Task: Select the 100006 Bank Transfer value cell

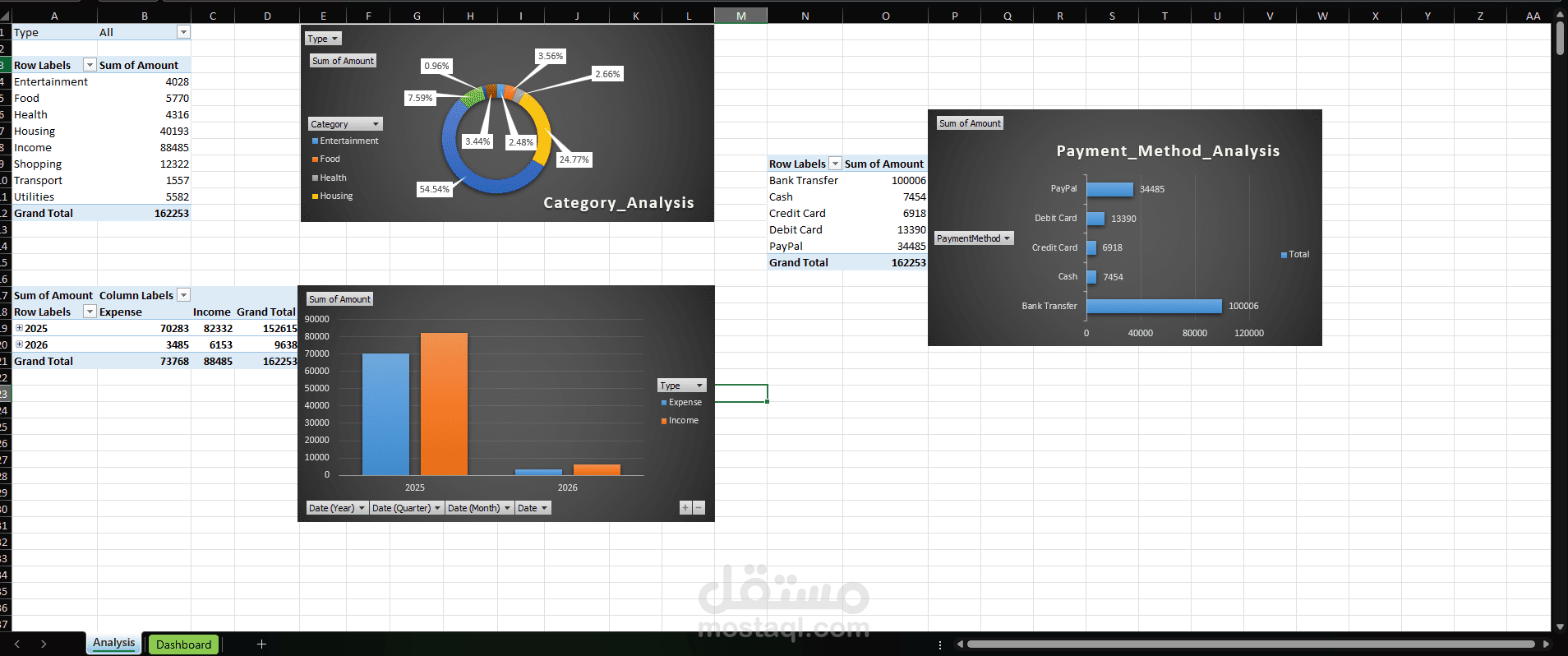Action: pyautogui.click(x=885, y=180)
